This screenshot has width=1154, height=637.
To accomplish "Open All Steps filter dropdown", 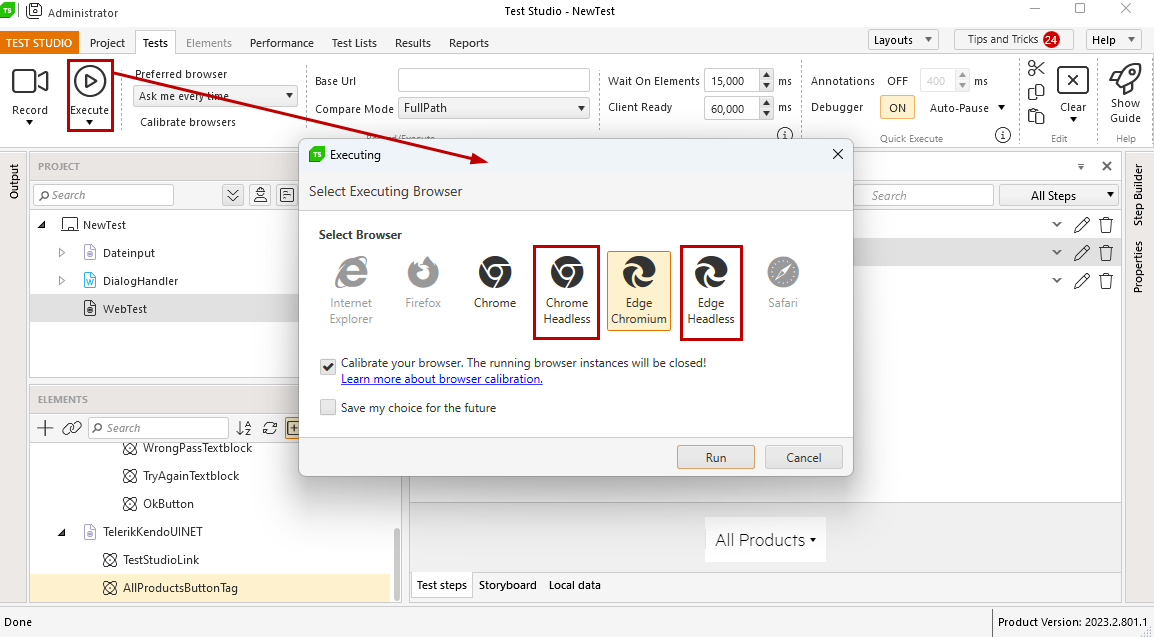I will click(1058, 196).
